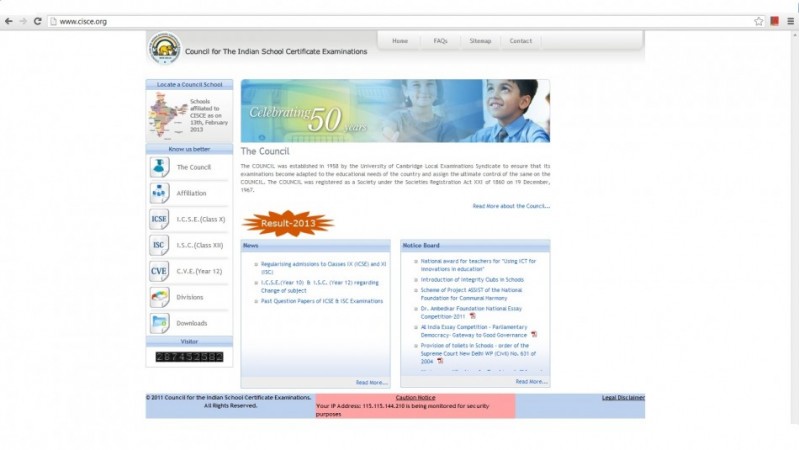Open All India Essay Competition notice text
This screenshot has height=450, width=799.
click(474, 331)
